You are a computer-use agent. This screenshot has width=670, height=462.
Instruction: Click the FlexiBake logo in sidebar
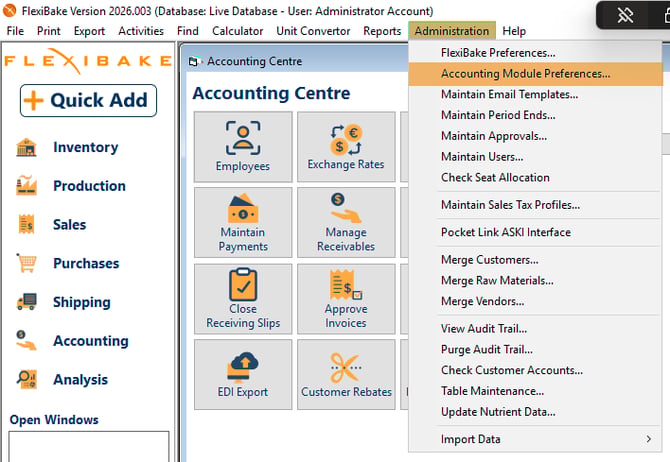tap(88, 61)
